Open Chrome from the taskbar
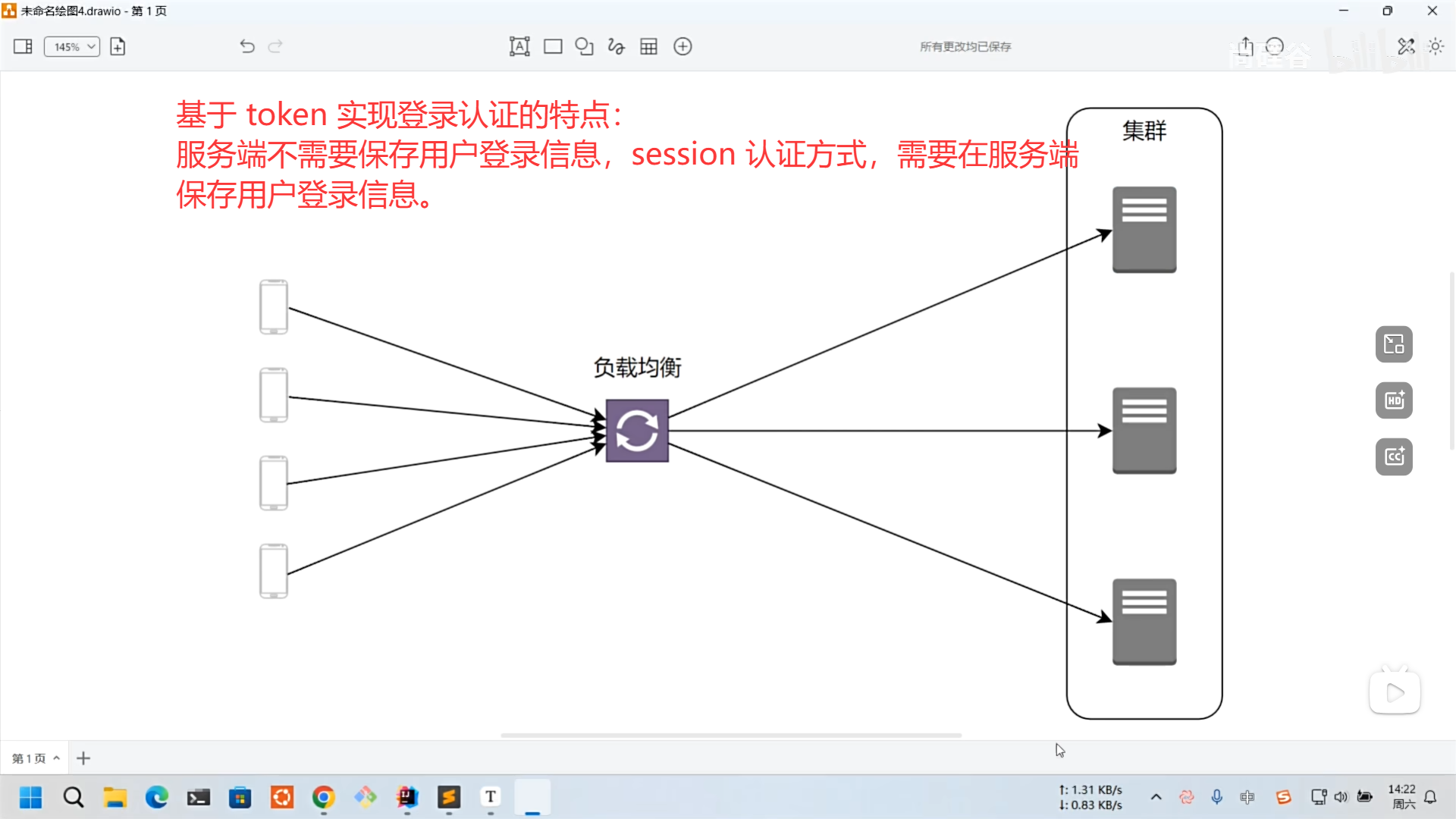The width and height of the screenshot is (1456, 819). coord(324,797)
